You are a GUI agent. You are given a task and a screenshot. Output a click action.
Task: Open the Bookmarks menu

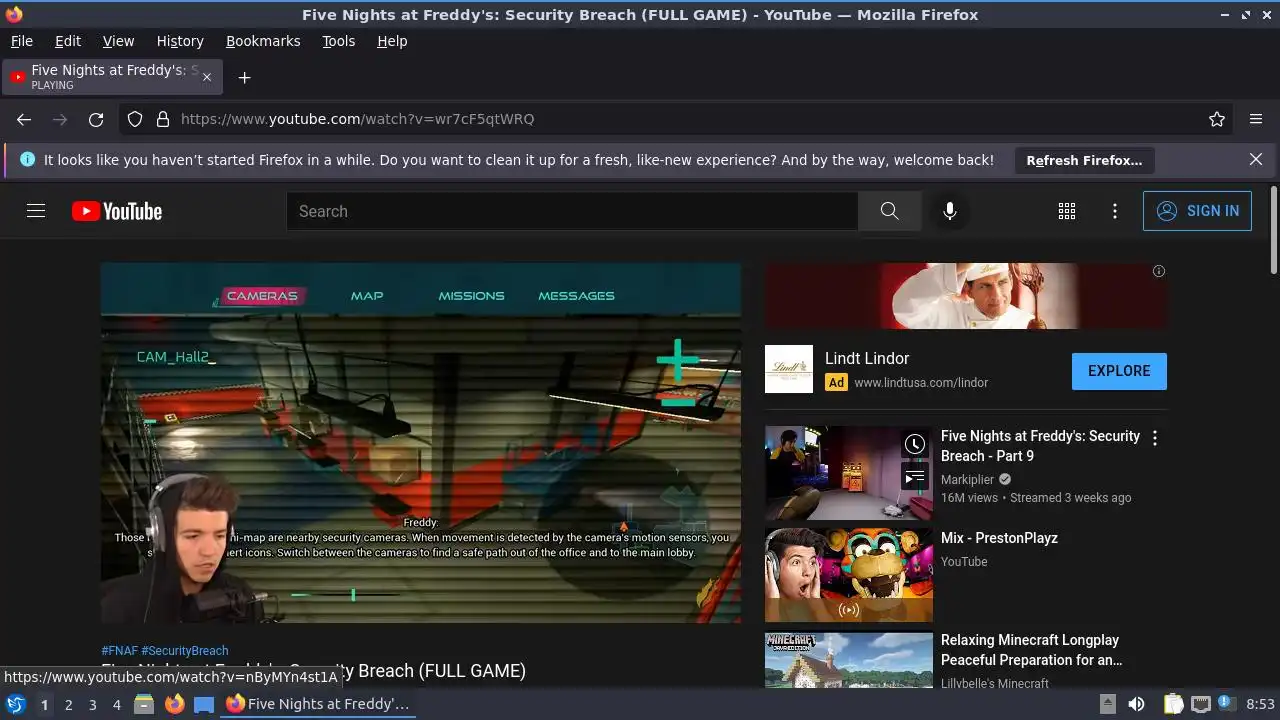point(263,41)
